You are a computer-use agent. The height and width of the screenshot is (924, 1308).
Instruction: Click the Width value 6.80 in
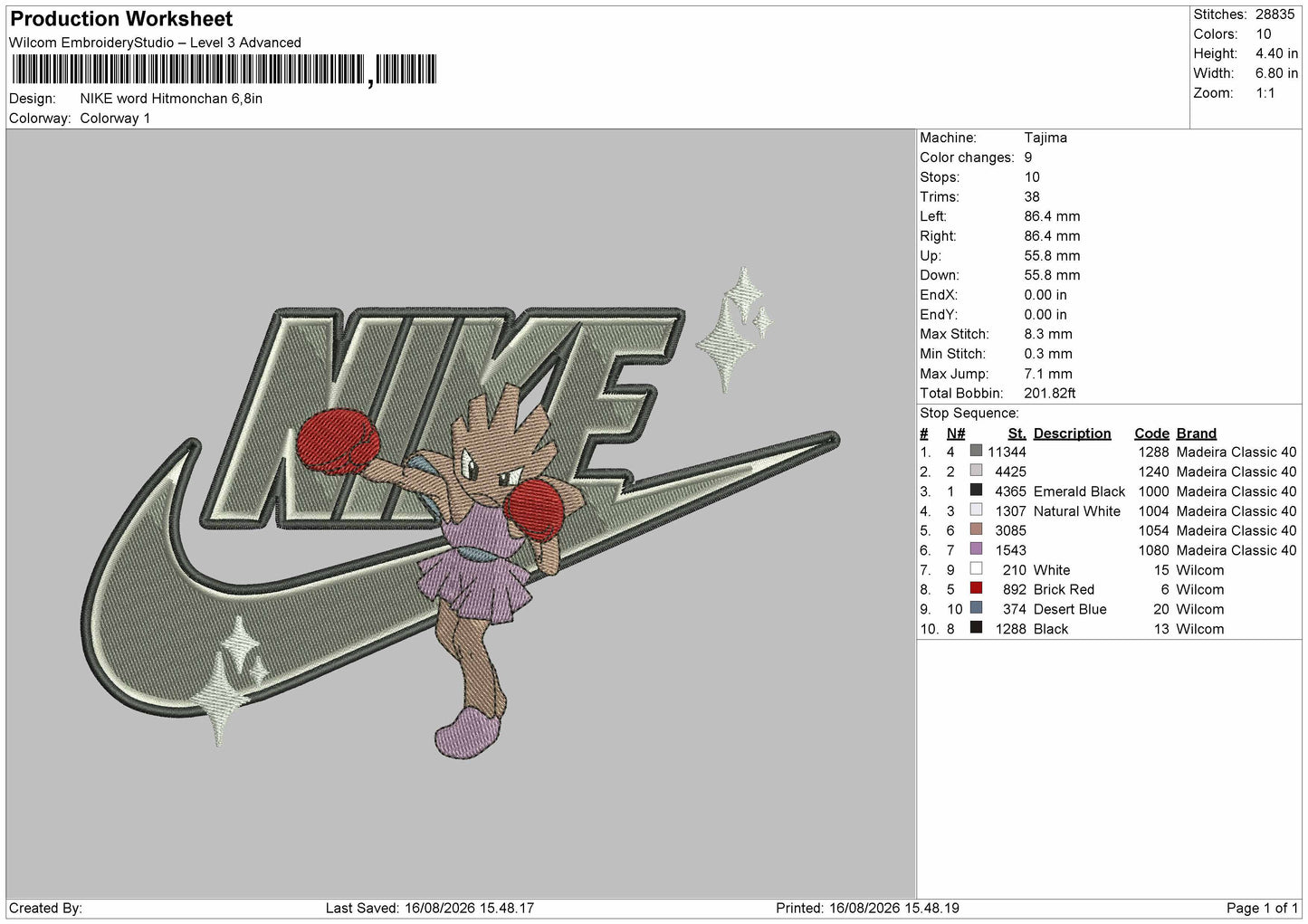click(x=1276, y=73)
